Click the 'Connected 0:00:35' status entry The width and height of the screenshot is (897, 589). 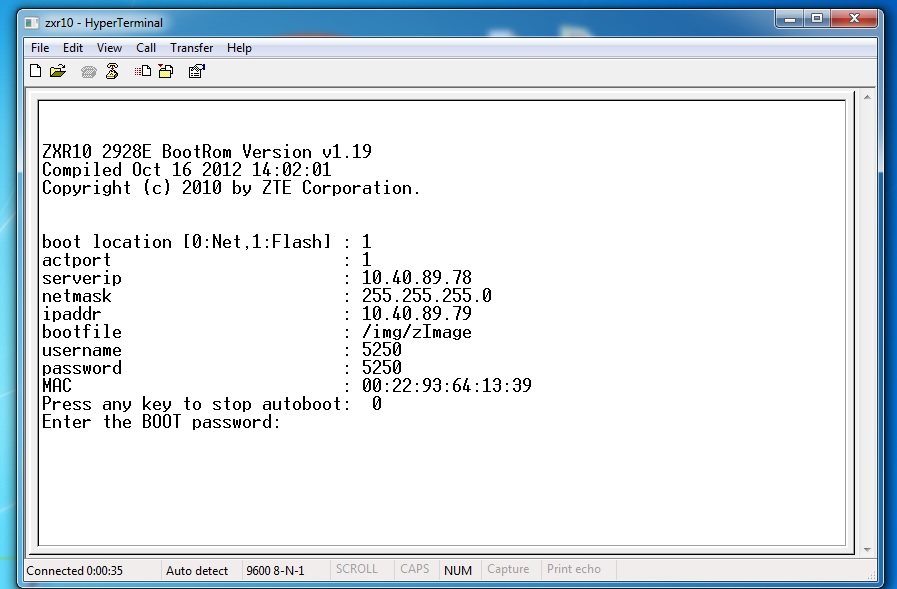[74, 571]
